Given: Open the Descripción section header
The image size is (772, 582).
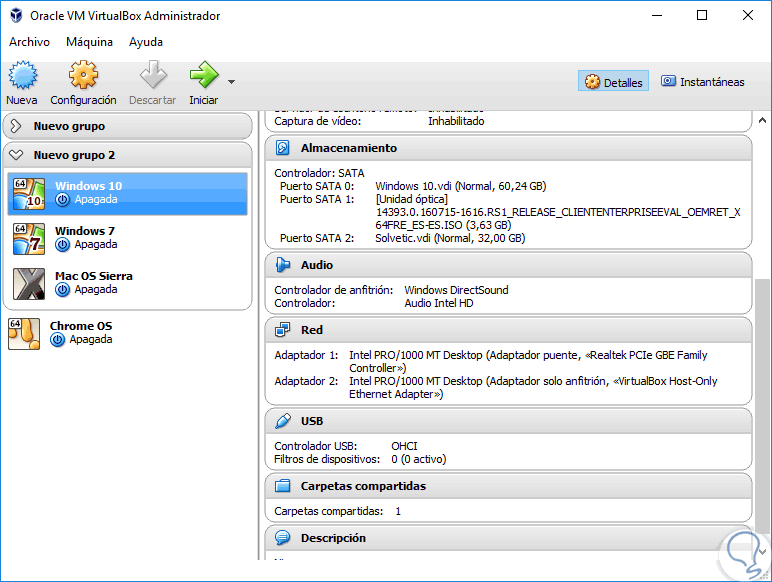Looking at the screenshot, I should point(508,538).
